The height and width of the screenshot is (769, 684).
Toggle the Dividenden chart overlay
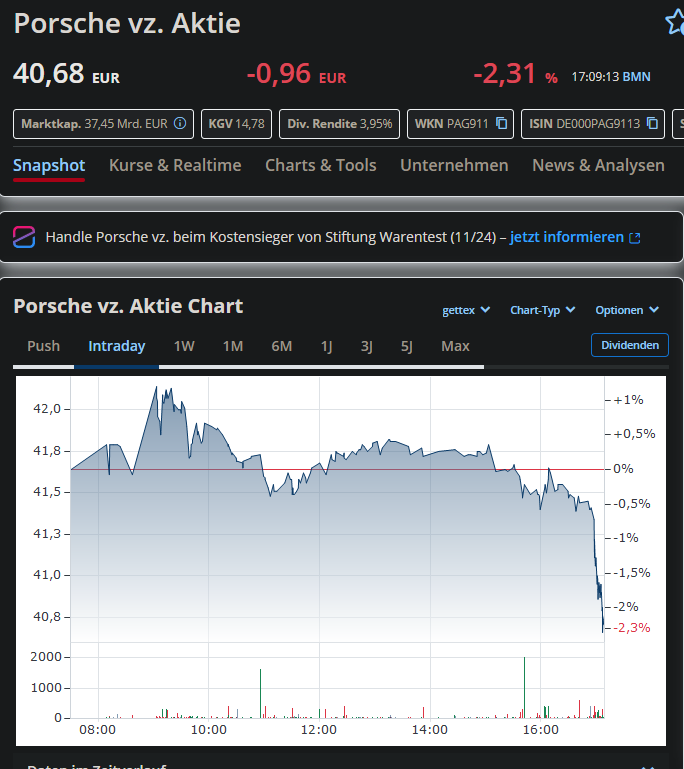[630, 345]
